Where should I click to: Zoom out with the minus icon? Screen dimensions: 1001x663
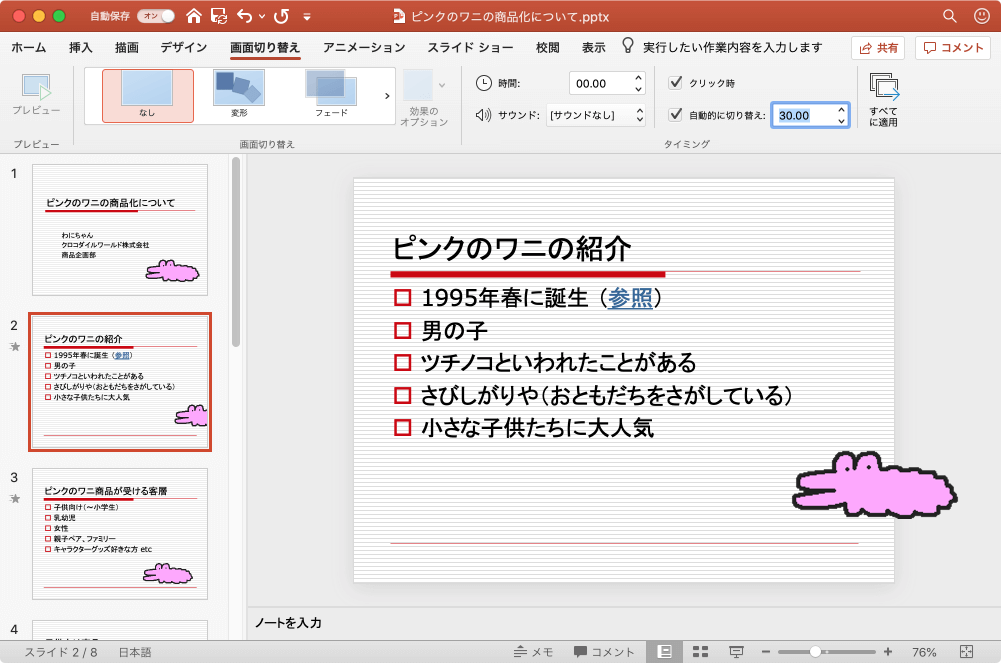(x=765, y=652)
